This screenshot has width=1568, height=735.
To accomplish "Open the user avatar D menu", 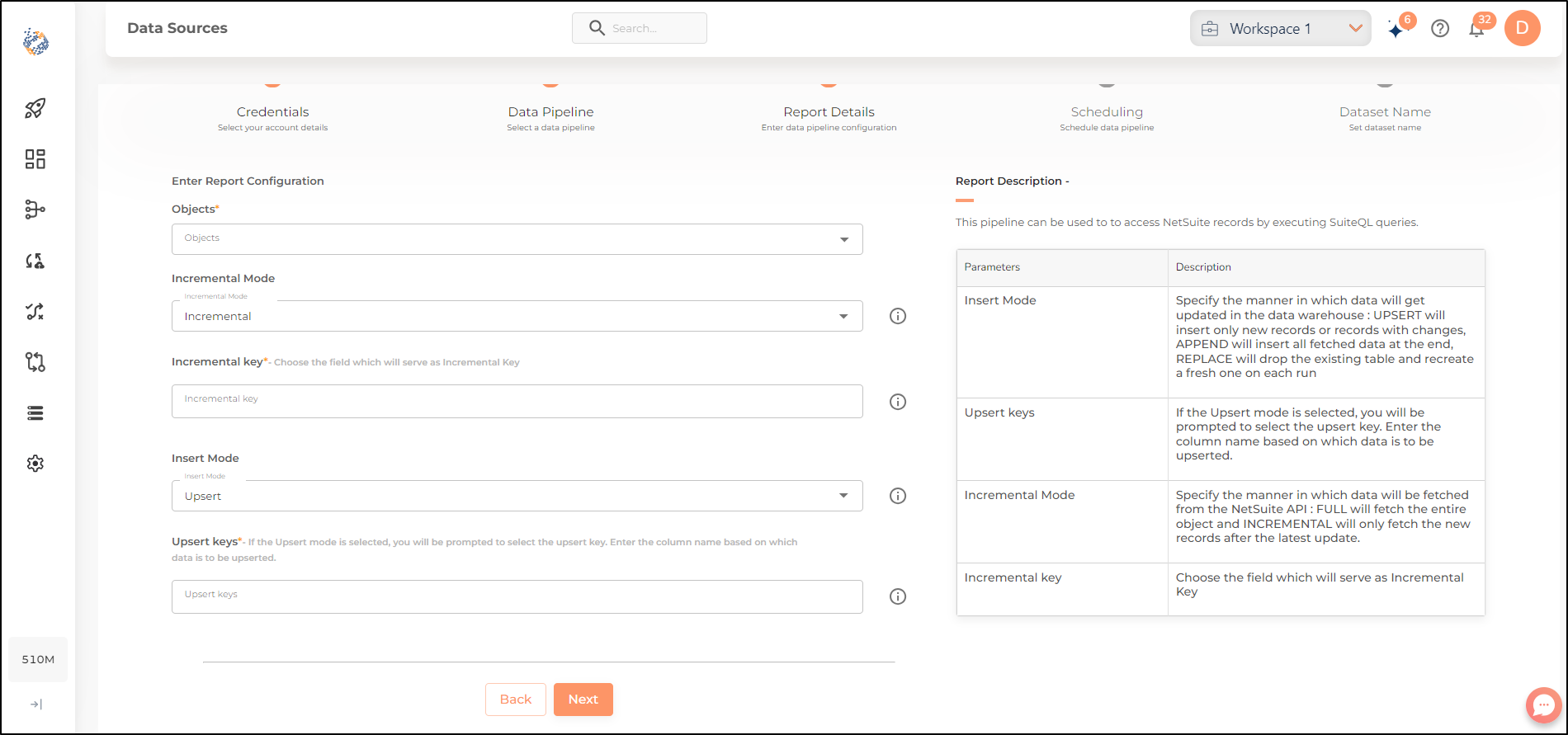I will click(x=1523, y=28).
